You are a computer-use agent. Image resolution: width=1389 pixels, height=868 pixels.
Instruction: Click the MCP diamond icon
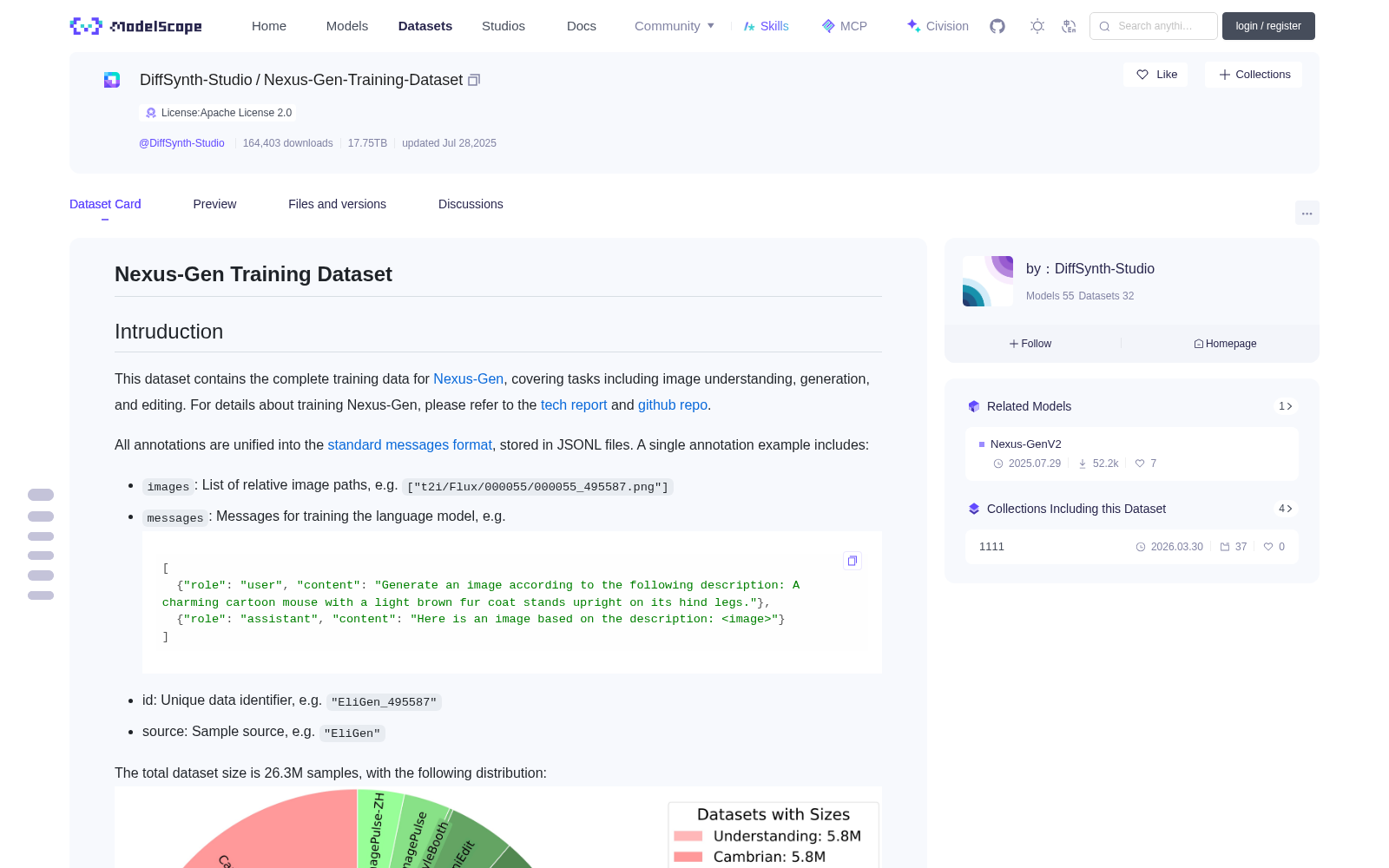(x=828, y=26)
